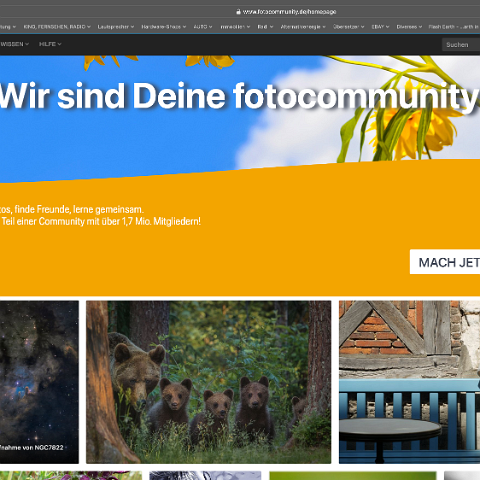Open the Diverses bookmark folder
Image resolution: width=480 pixels, height=480 pixels.
(409, 27)
